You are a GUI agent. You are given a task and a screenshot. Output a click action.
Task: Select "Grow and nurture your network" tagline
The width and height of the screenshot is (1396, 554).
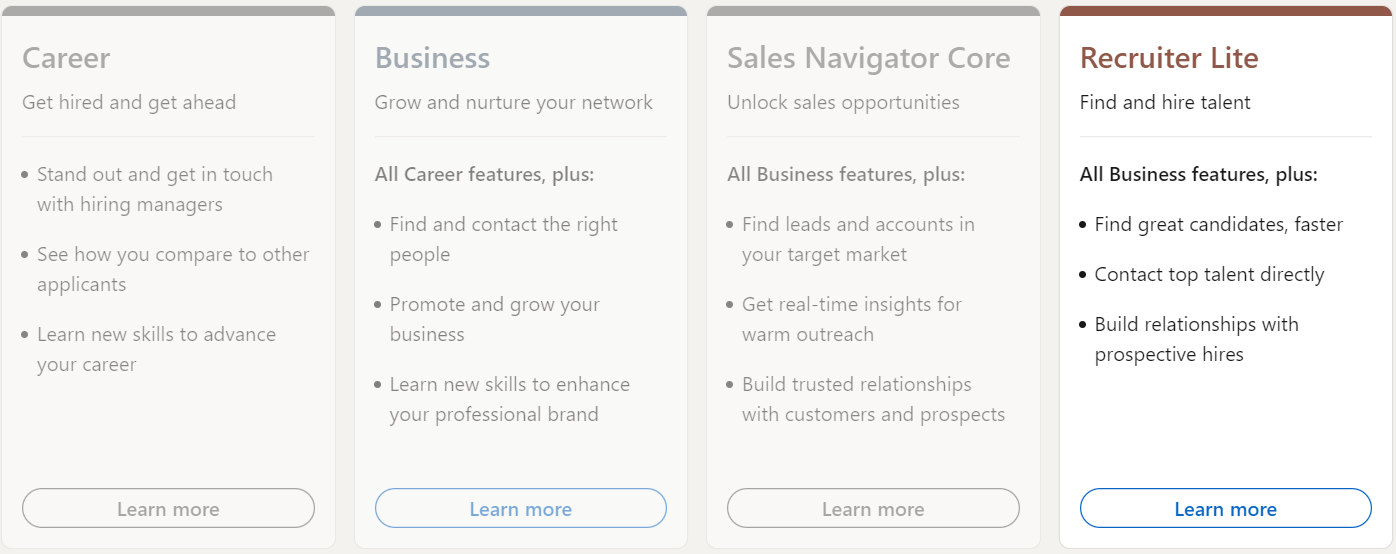tap(513, 102)
